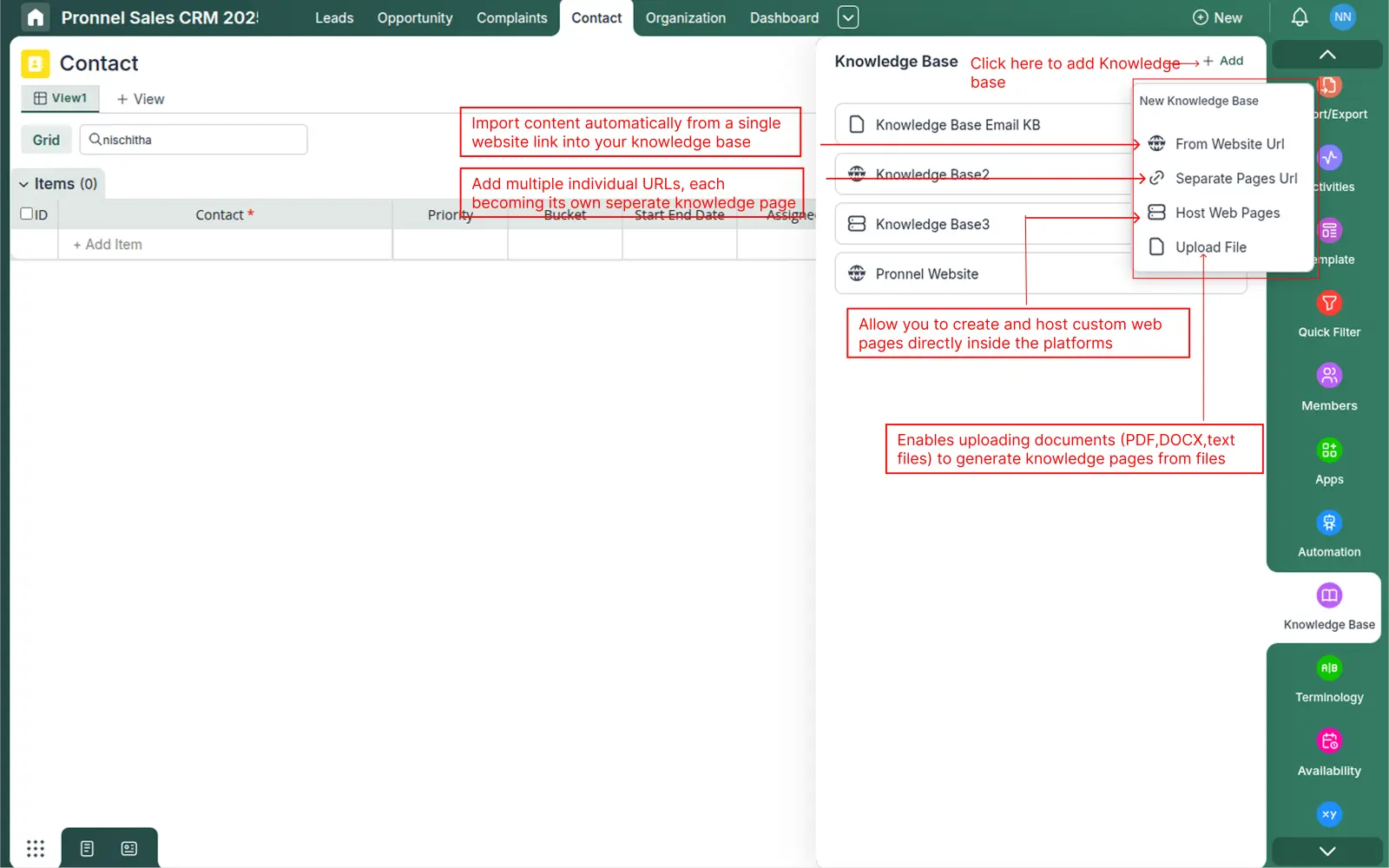This screenshot has width=1389, height=868.
Task: Choose Upload File from the Add menu
Action: (x=1210, y=247)
